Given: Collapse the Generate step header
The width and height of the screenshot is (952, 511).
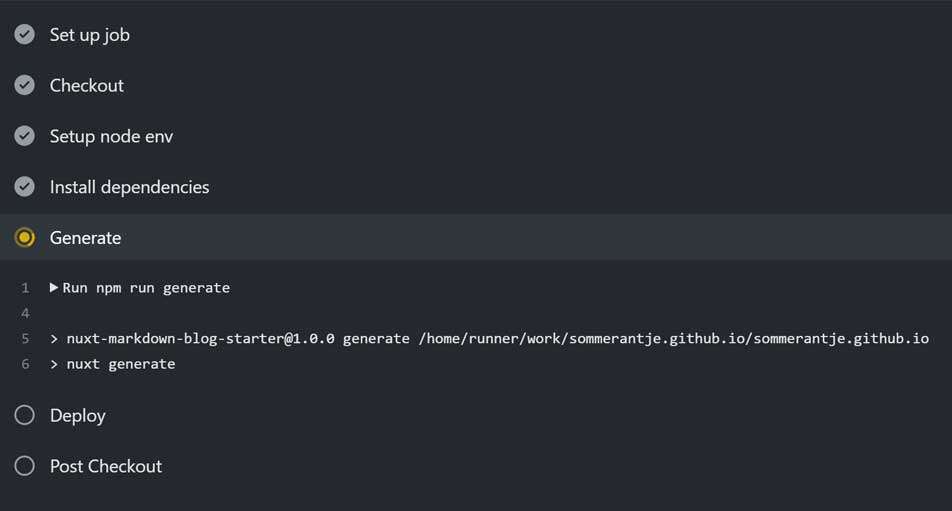Looking at the screenshot, I should pos(85,238).
